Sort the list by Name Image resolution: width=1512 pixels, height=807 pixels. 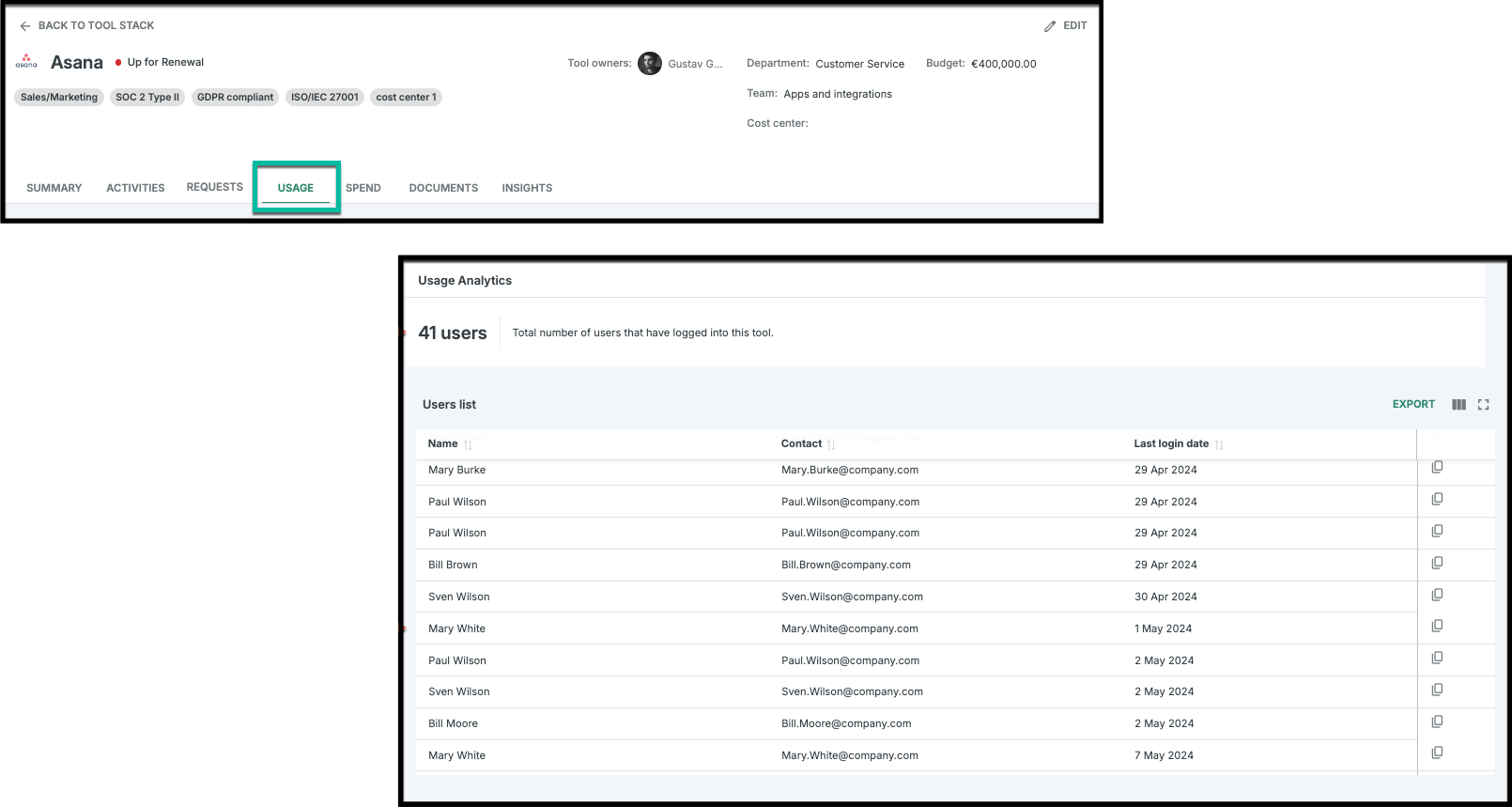pos(468,444)
